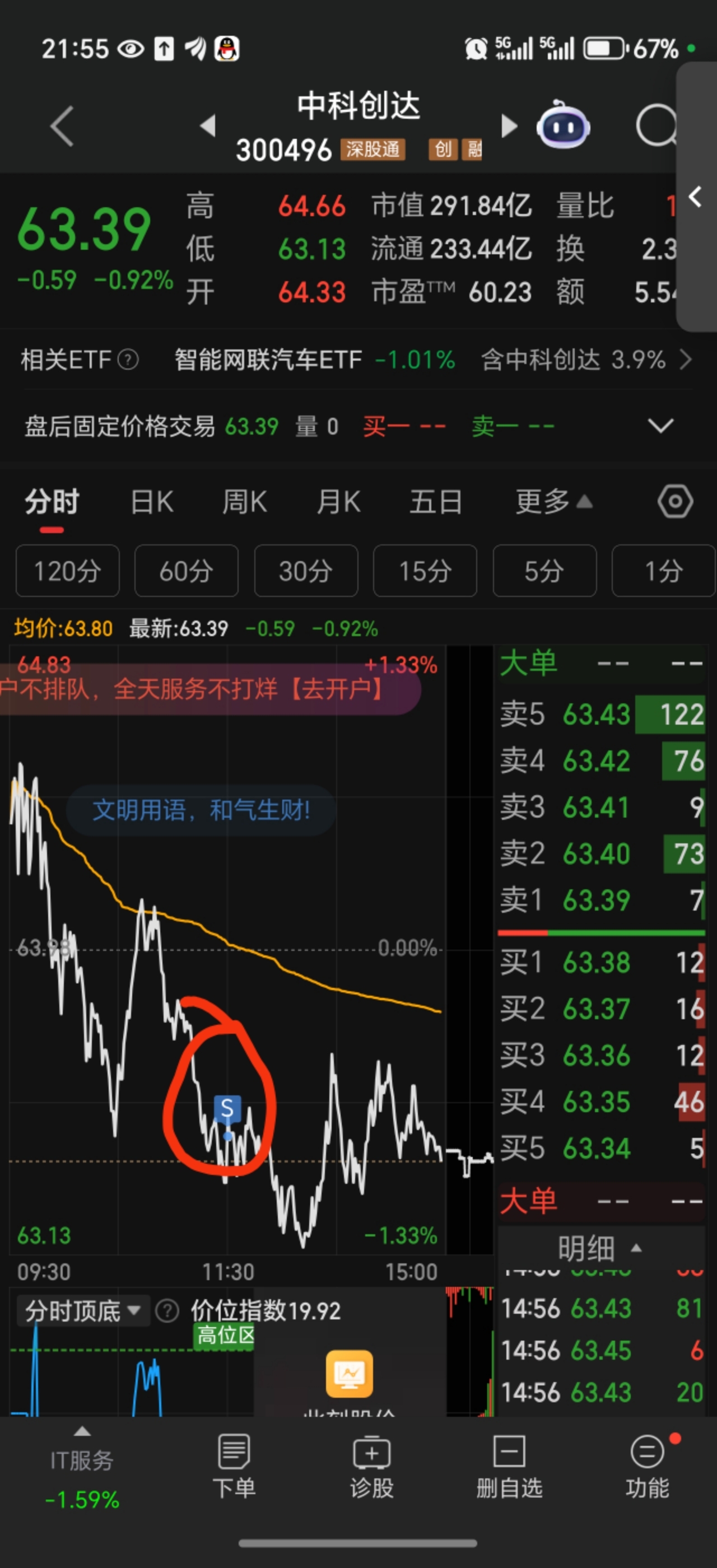The width and height of the screenshot is (717, 1568).
Task: Collapse the 明细 trade detail list
Action: [x=600, y=1248]
